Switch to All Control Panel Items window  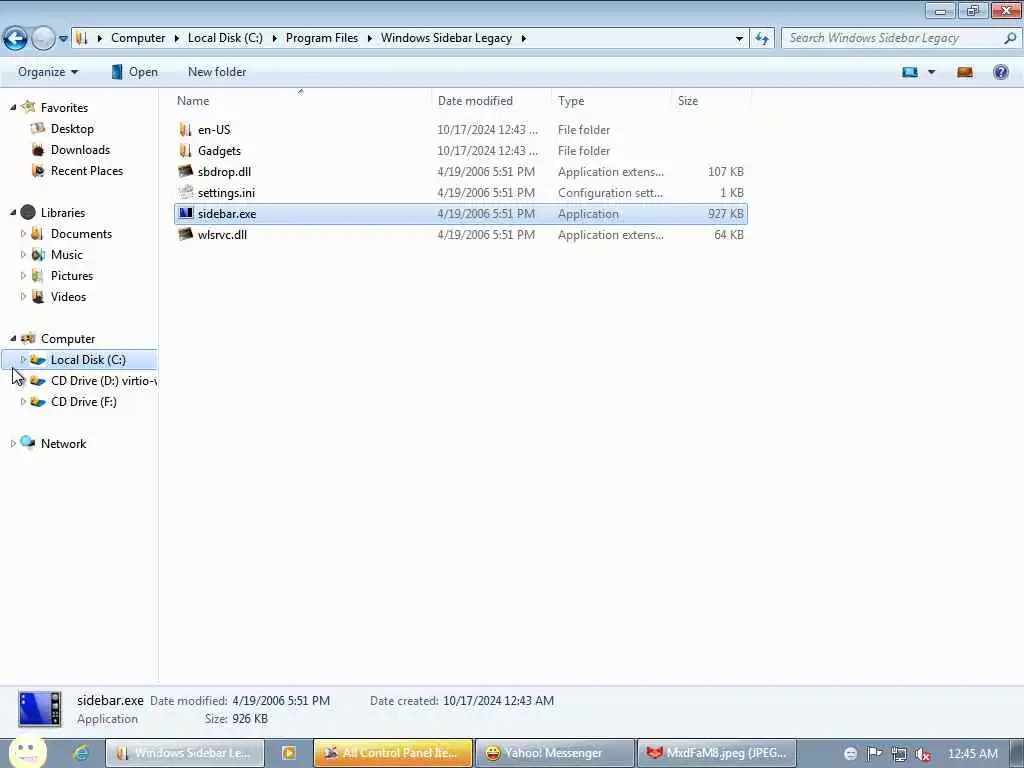tap(393, 753)
